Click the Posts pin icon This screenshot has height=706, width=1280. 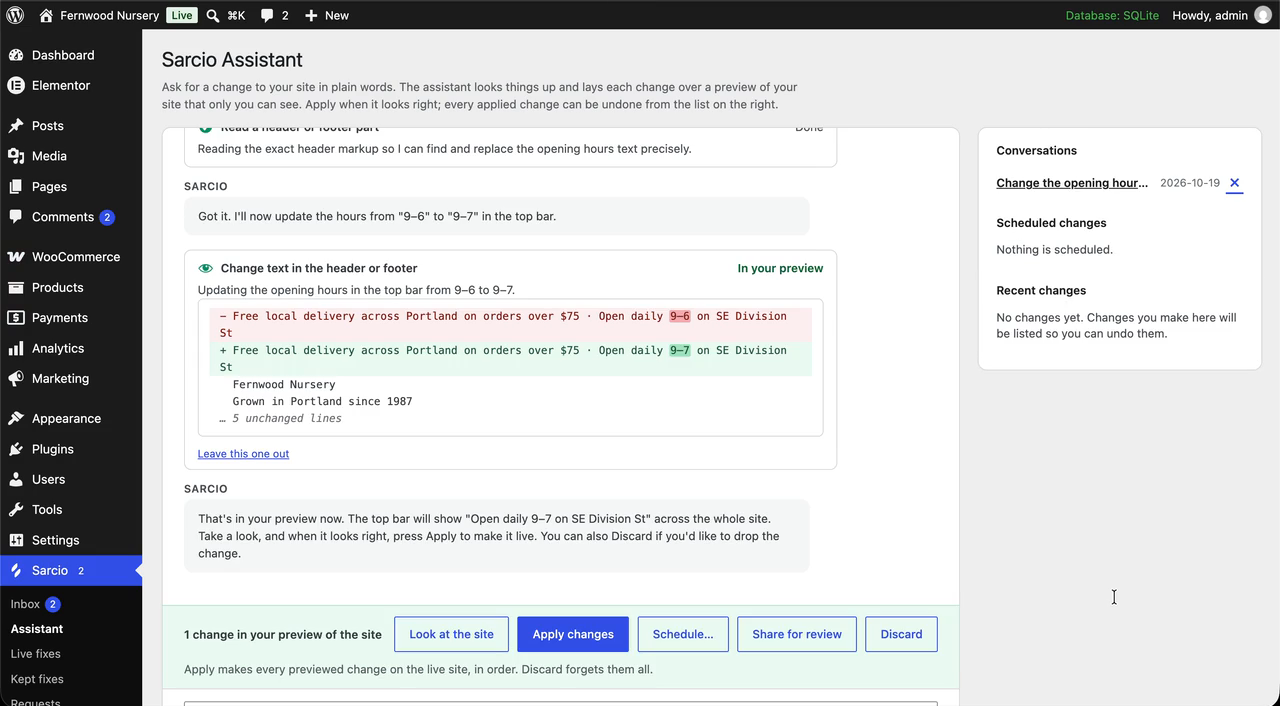pos(16,126)
